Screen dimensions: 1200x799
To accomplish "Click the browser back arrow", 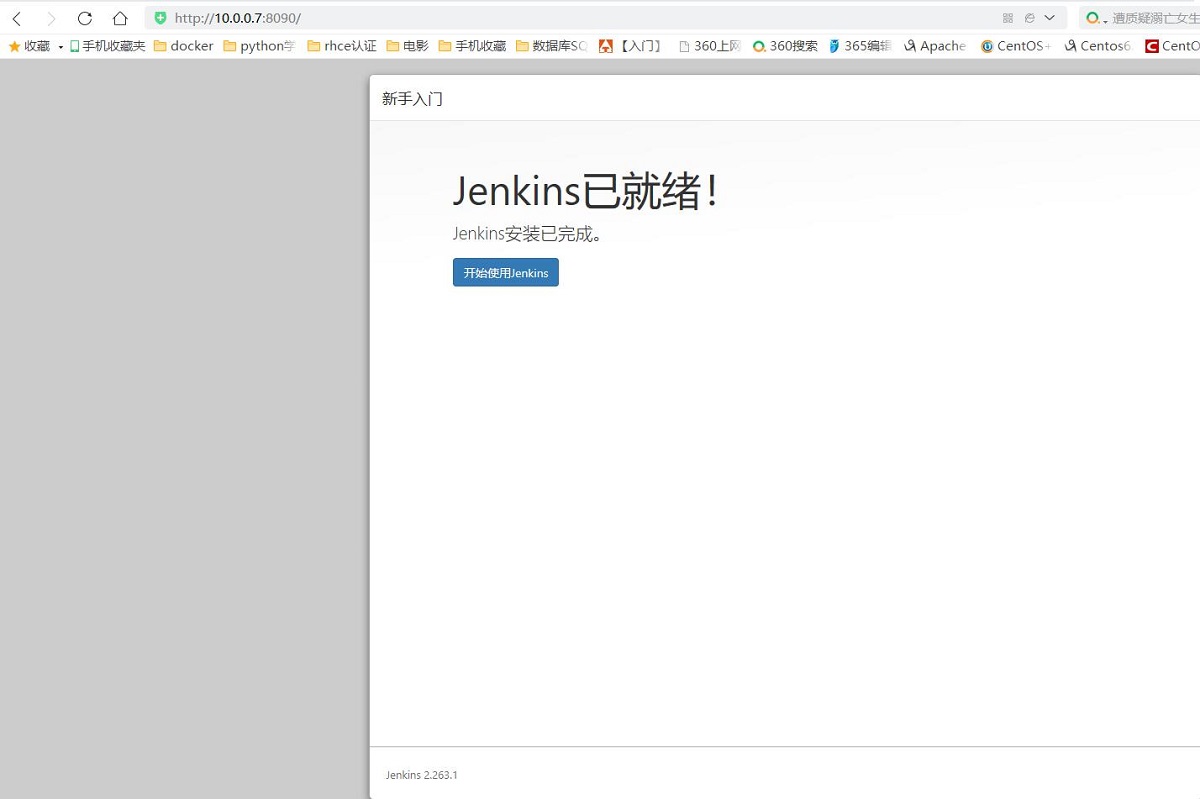I will point(17,18).
